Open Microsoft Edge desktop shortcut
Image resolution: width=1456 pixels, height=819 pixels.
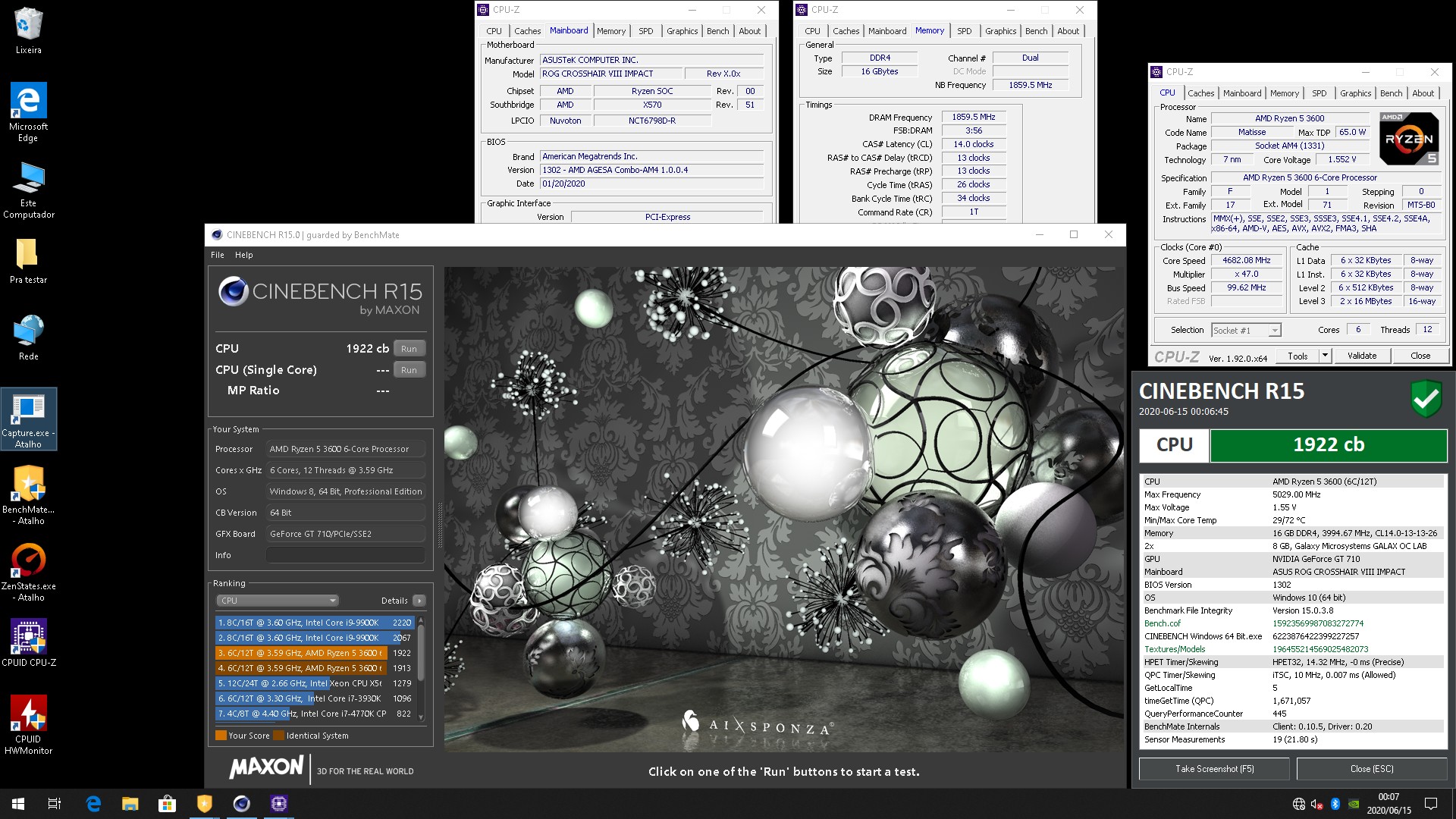coord(28,111)
